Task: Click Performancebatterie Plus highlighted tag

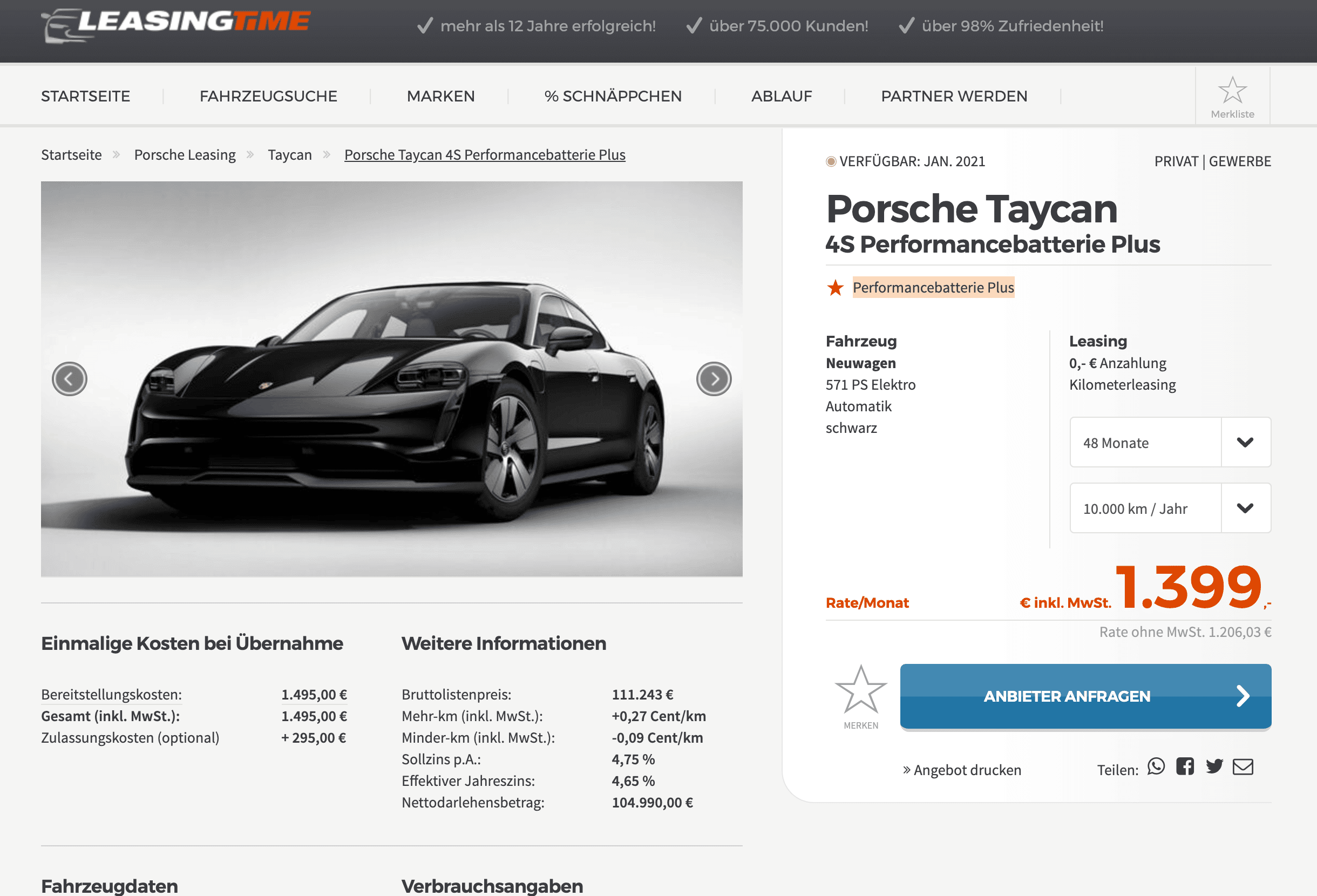Action: tap(933, 287)
